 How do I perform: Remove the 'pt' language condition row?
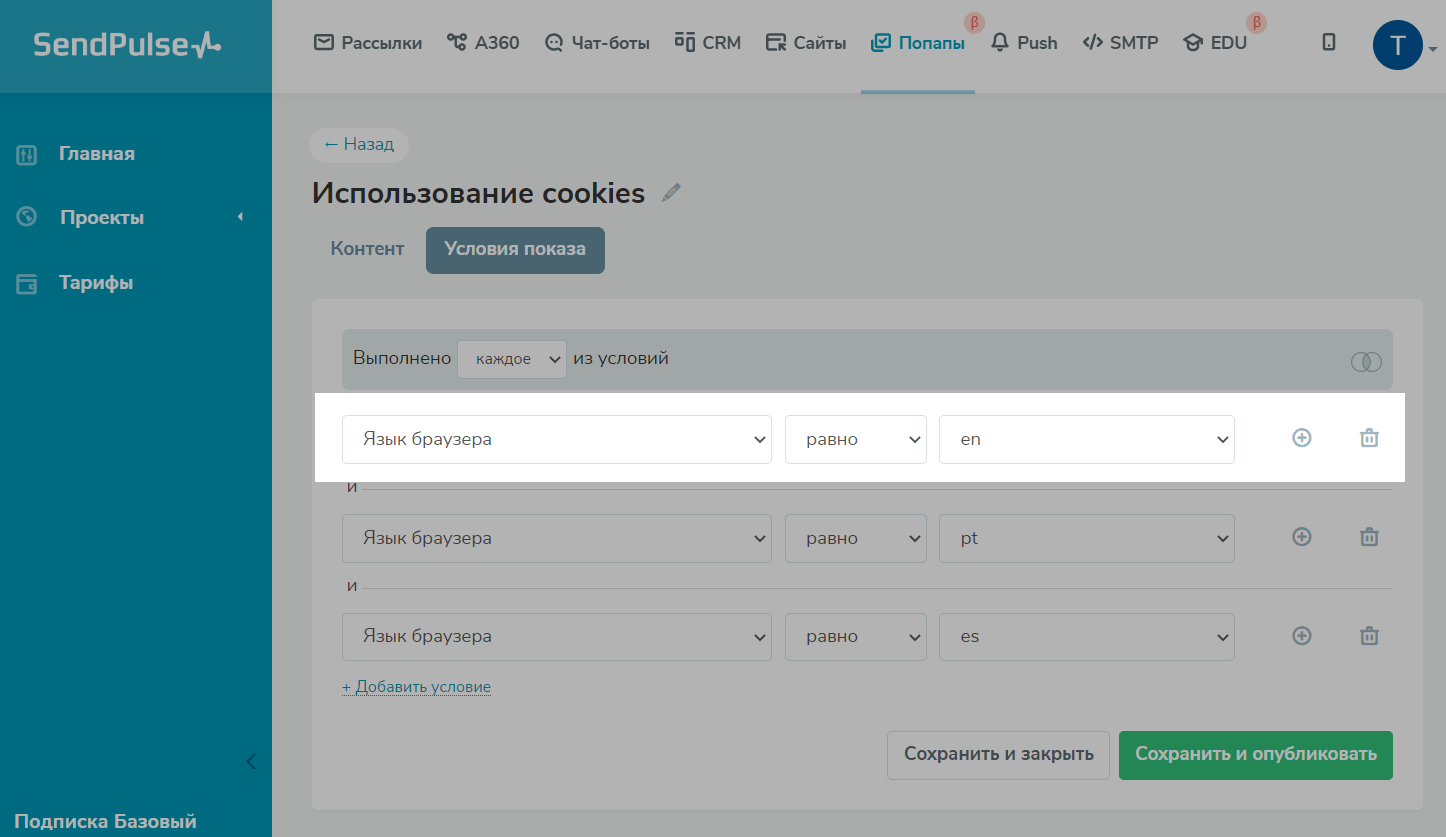click(x=1369, y=537)
